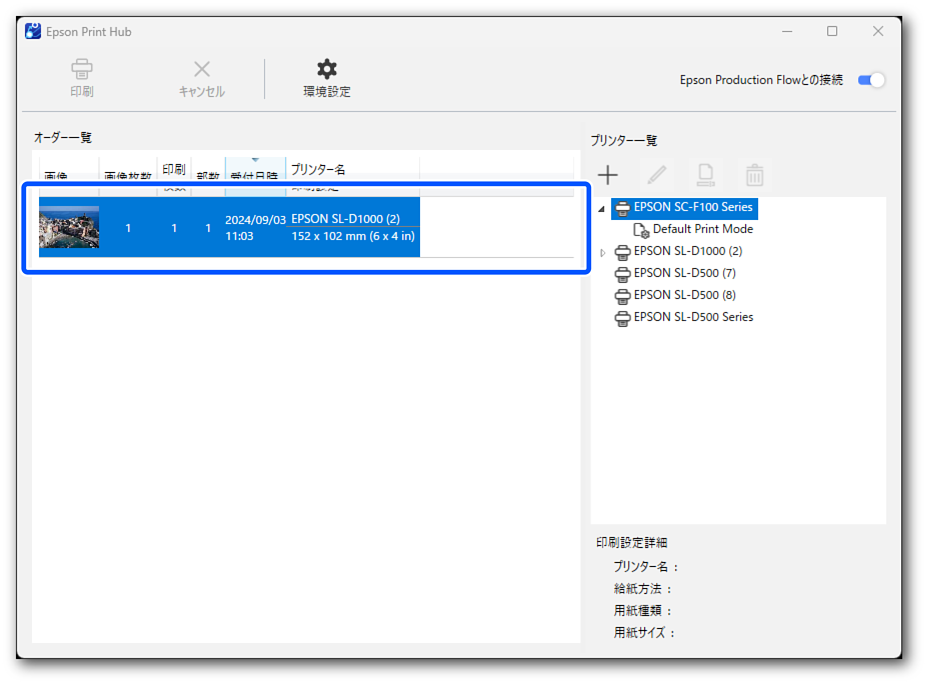Click the 印刷 column header
The width and height of the screenshot is (927, 684).
point(174,170)
